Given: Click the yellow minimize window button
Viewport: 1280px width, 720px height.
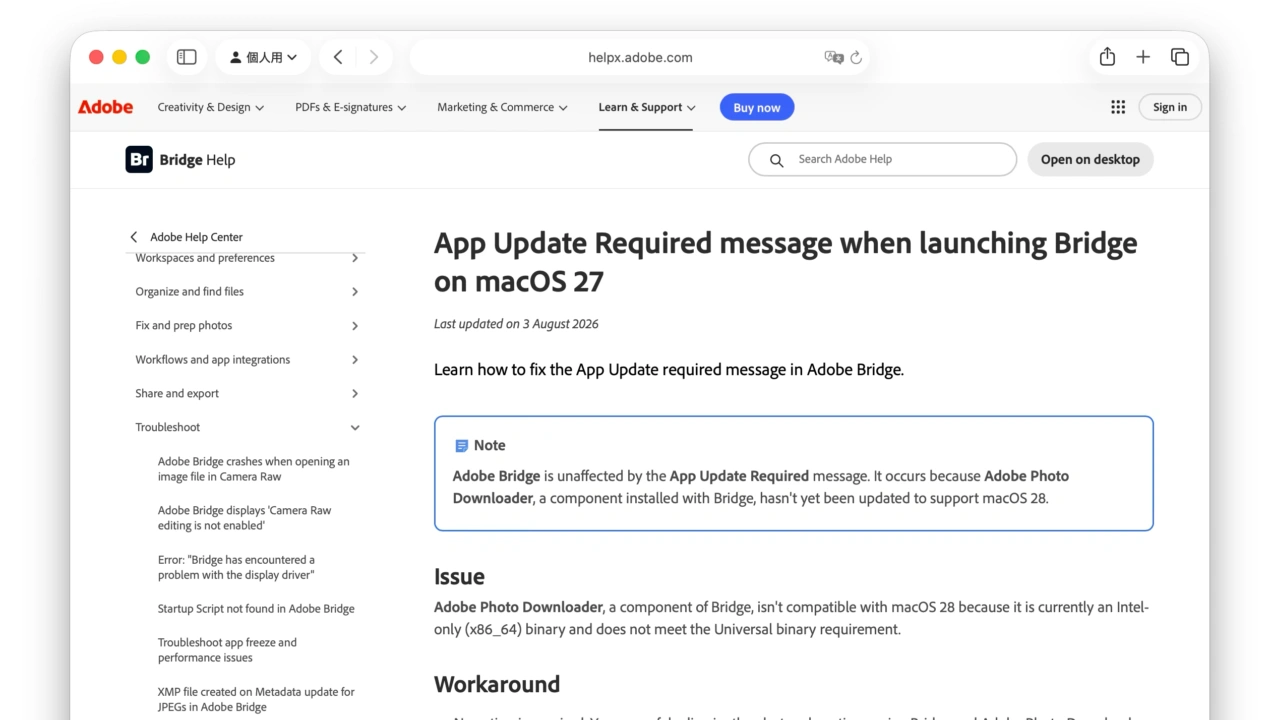Looking at the screenshot, I should tap(119, 57).
